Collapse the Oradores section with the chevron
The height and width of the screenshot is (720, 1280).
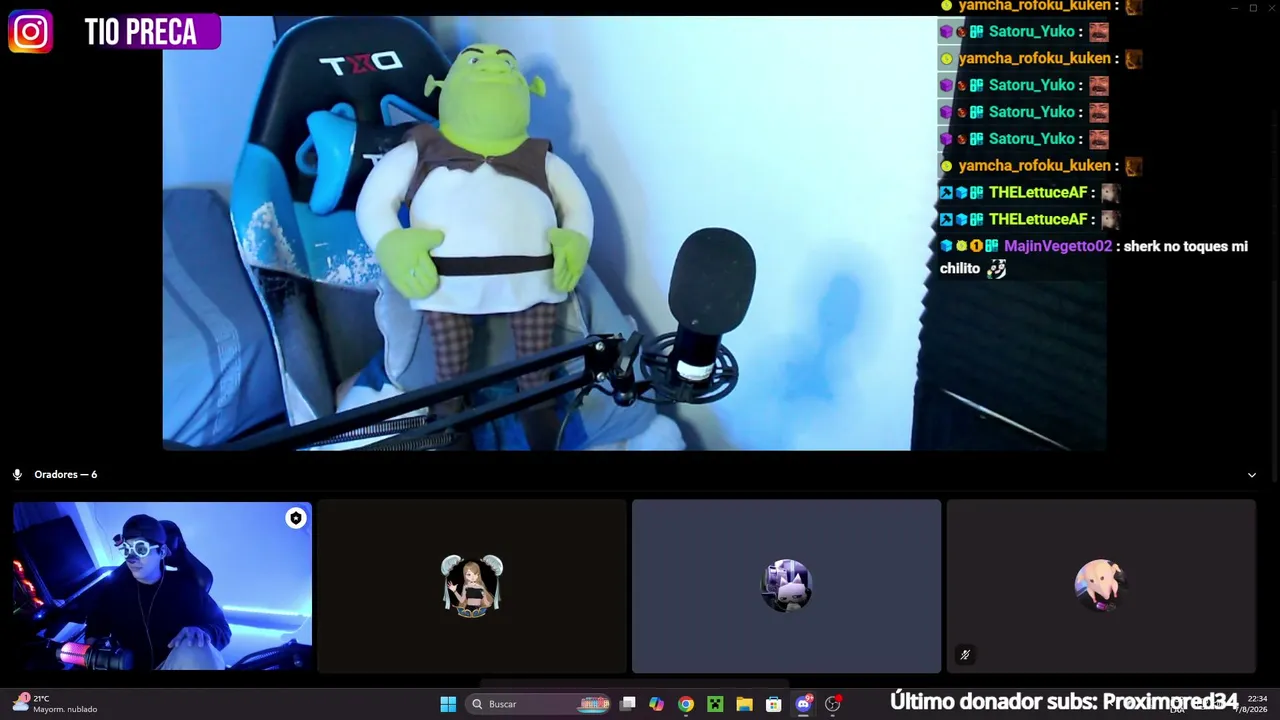click(1251, 475)
